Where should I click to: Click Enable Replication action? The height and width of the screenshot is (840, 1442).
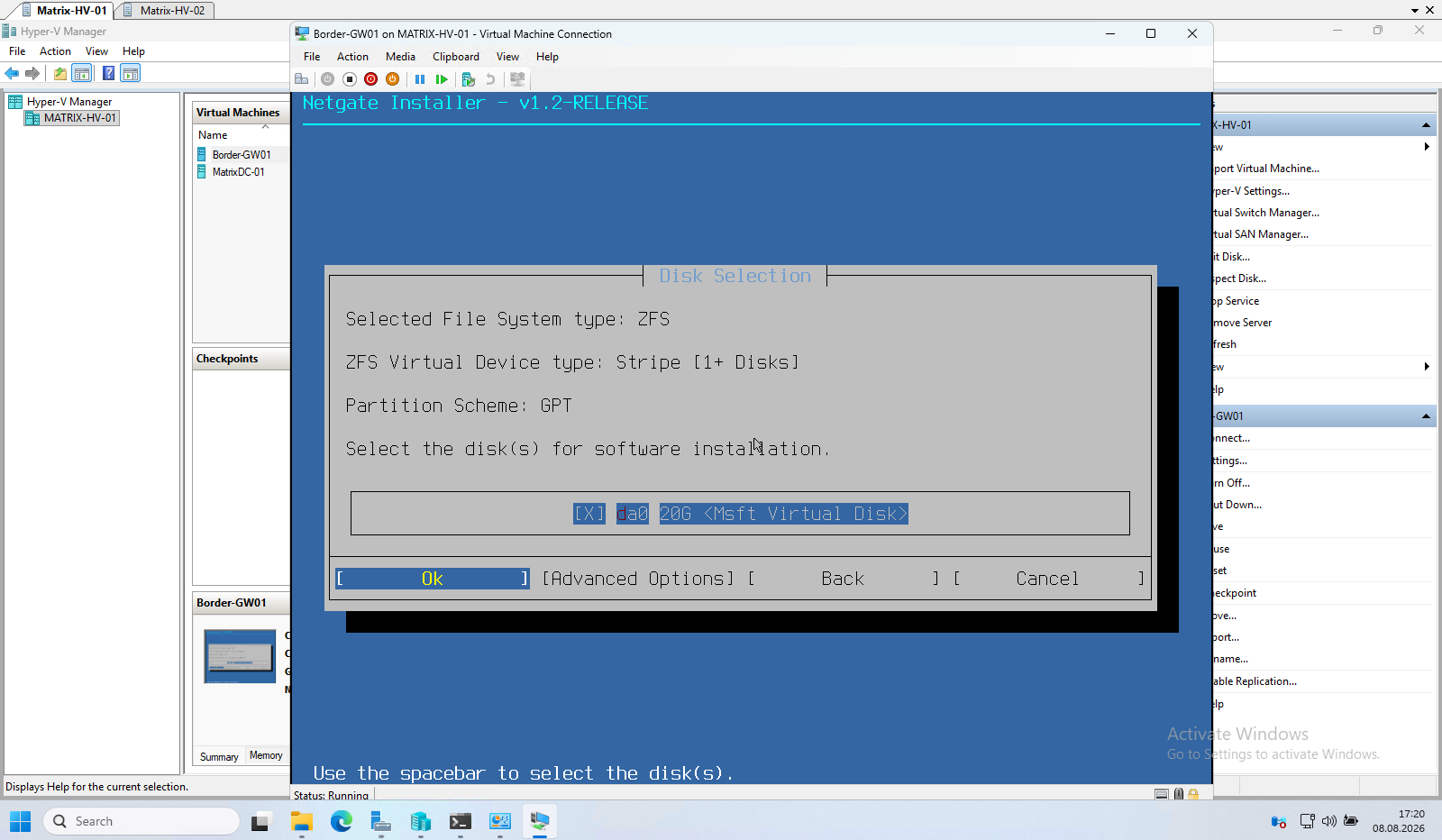1255,681
